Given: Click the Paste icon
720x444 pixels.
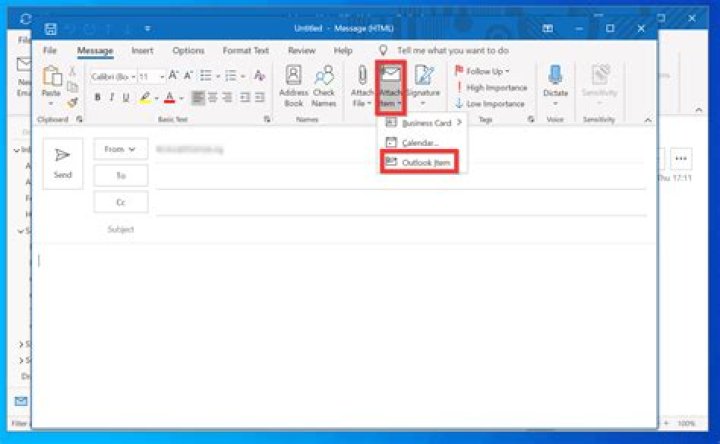Looking at the screenshot, I should click(52, 82).
